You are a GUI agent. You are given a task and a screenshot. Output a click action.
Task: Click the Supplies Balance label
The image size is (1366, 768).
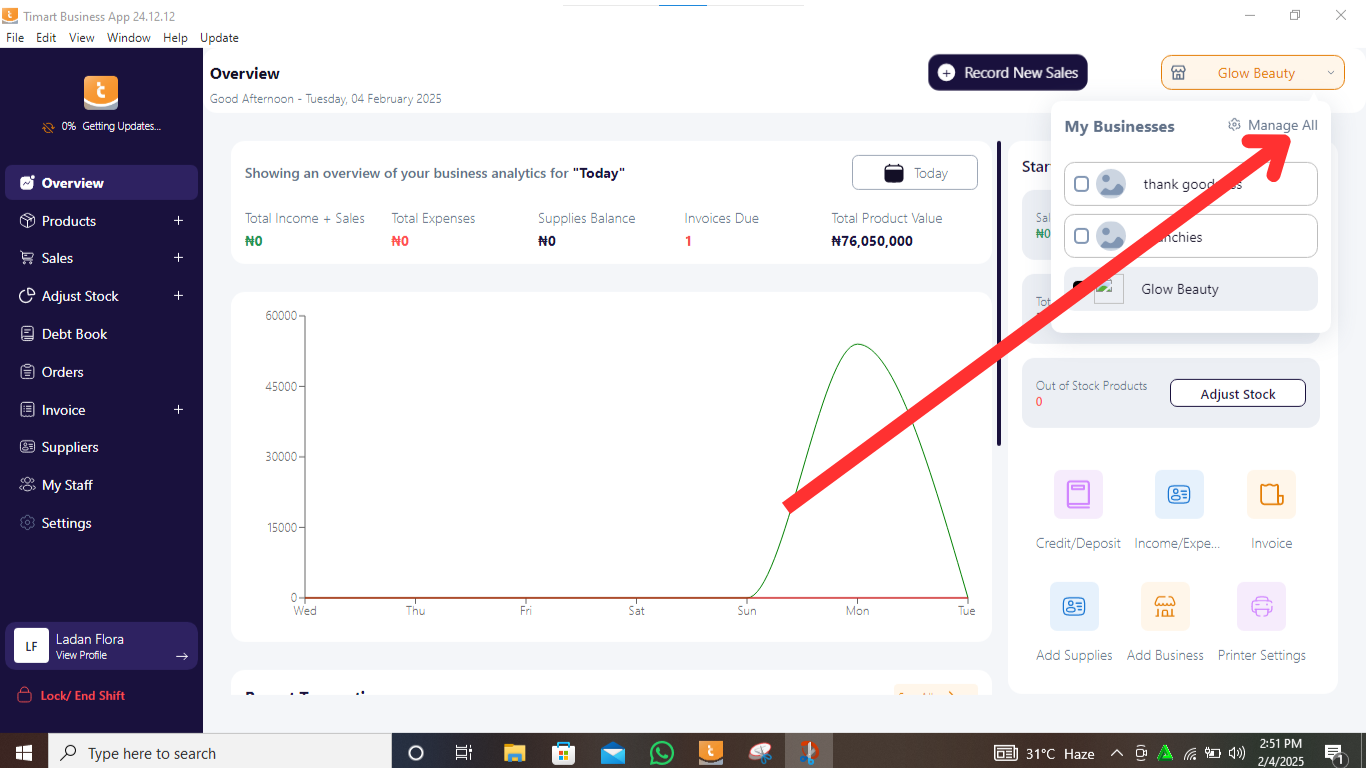[586, 218]
